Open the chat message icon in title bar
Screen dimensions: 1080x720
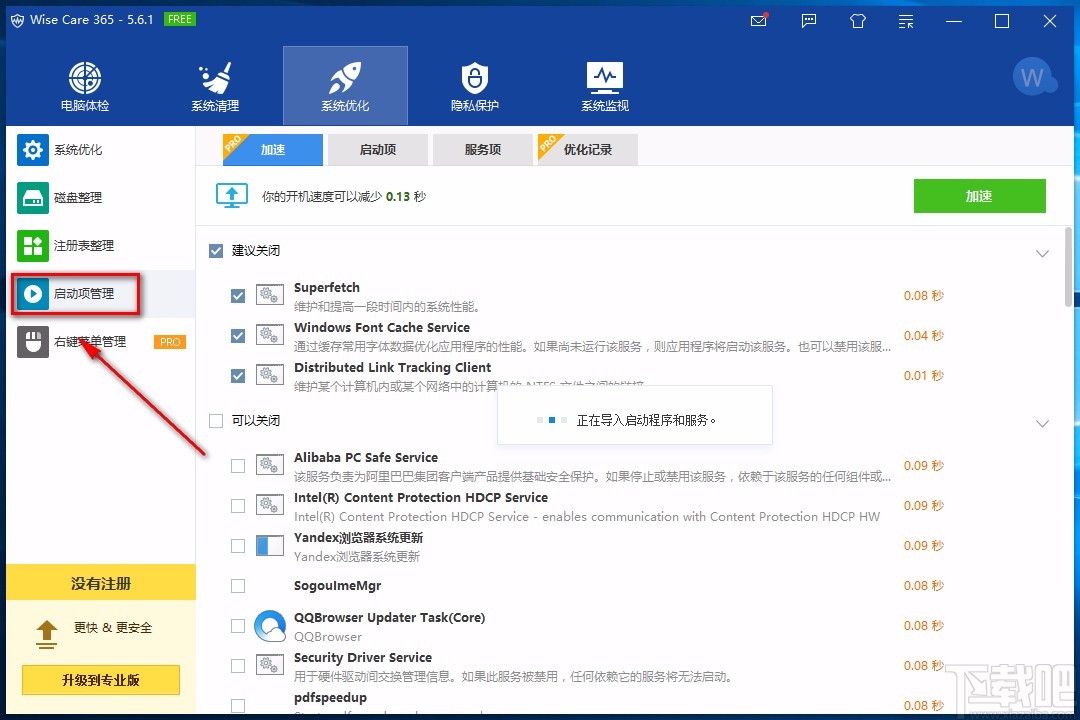tap(809, 21)
